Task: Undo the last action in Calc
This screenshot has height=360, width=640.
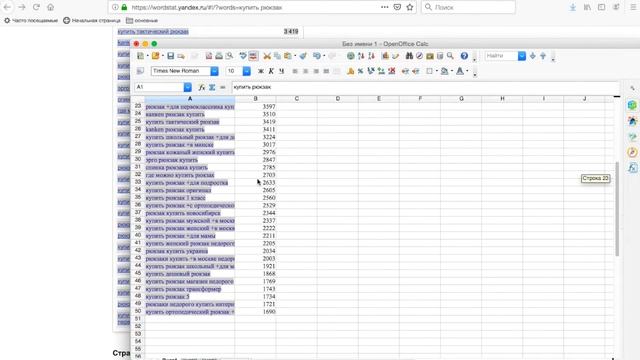Action: [x=317, y=56]
